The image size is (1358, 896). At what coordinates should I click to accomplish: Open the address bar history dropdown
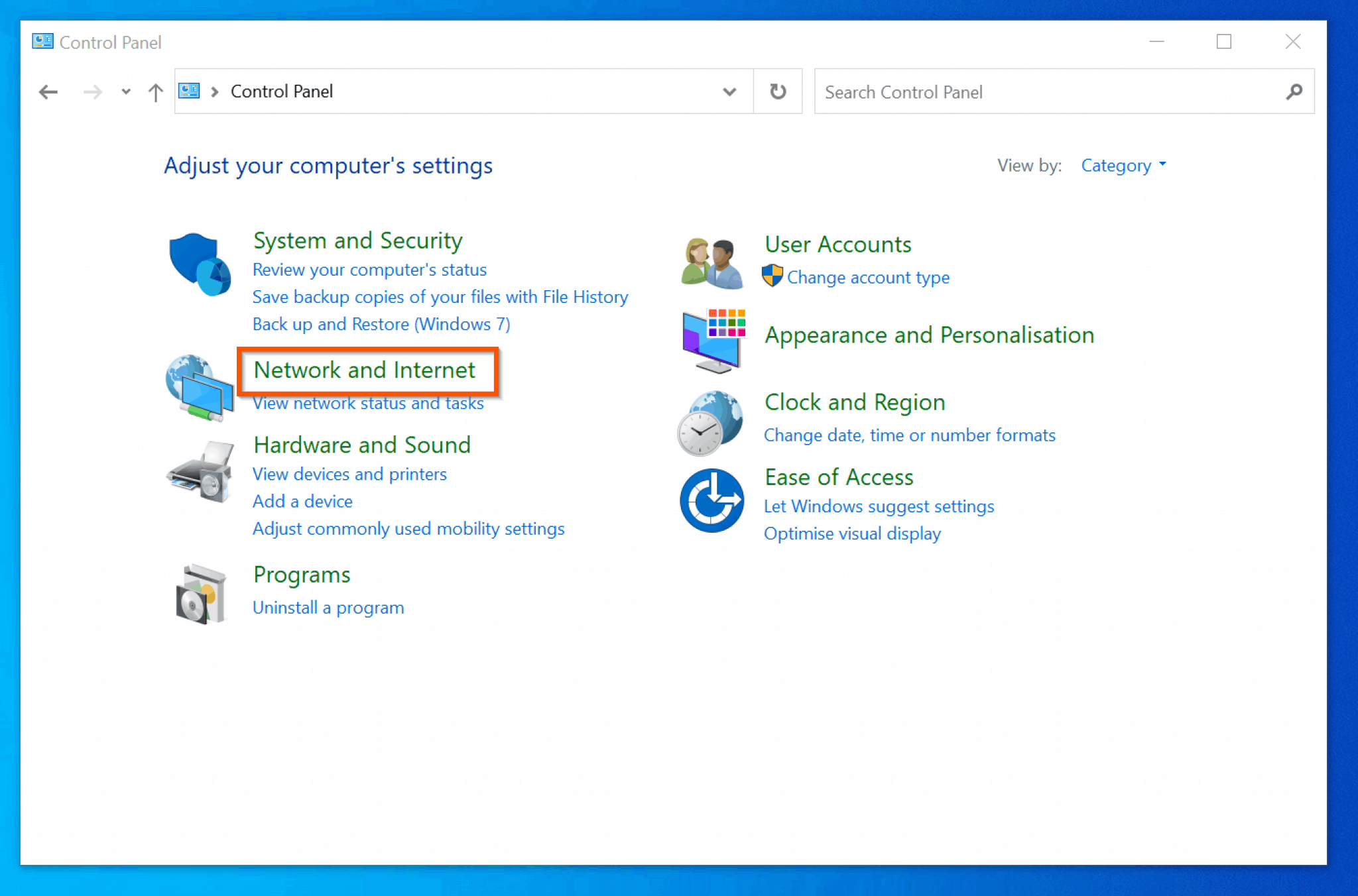(x=729, y=91)
